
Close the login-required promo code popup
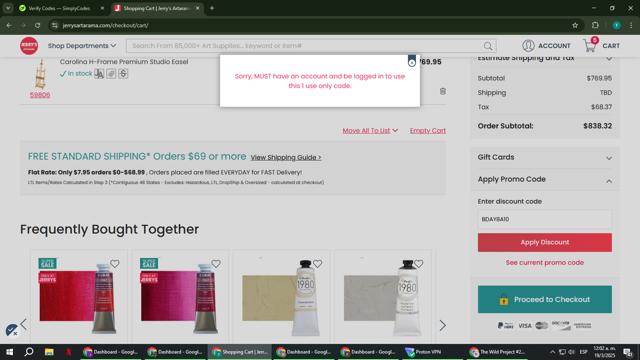tap(411, 62)
